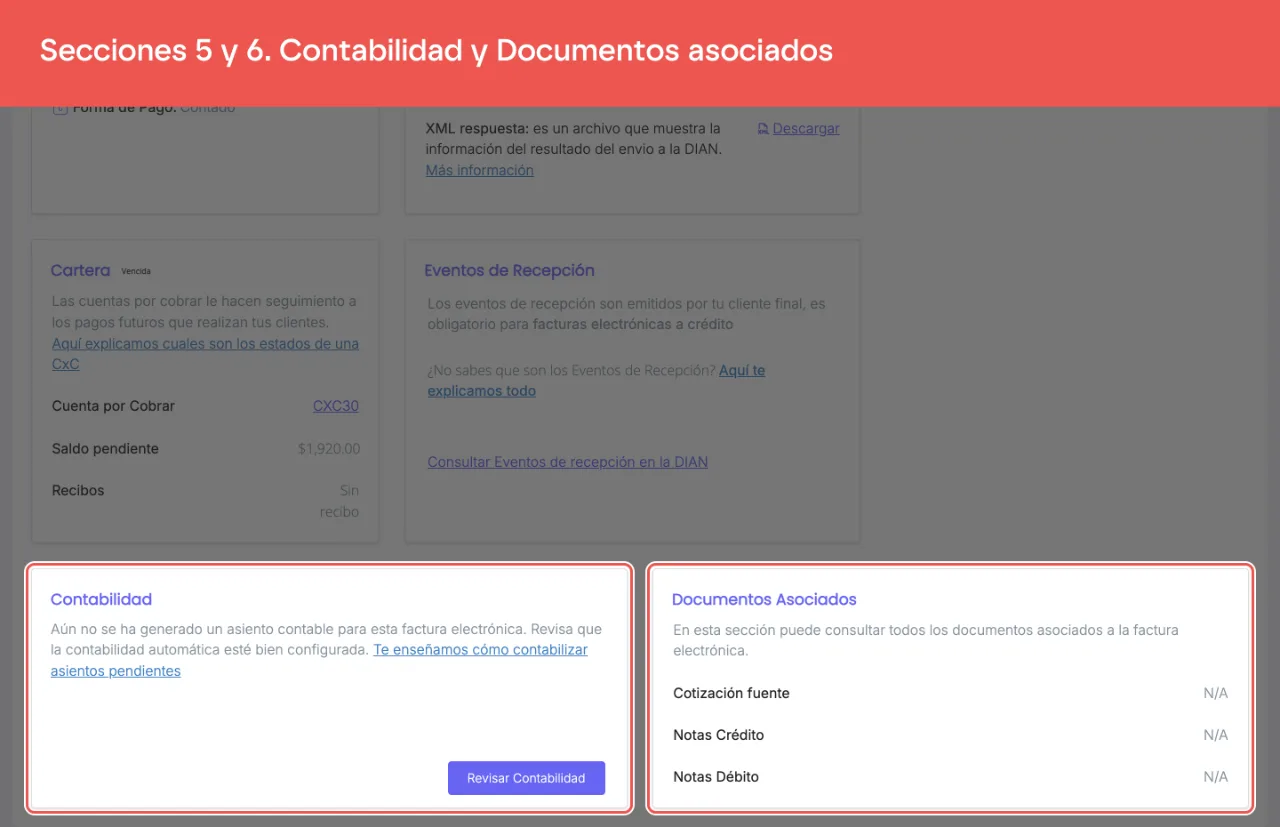Click the Notas Crédito row label
Screen dimensions: 1280x827
(x=718, y=735)
